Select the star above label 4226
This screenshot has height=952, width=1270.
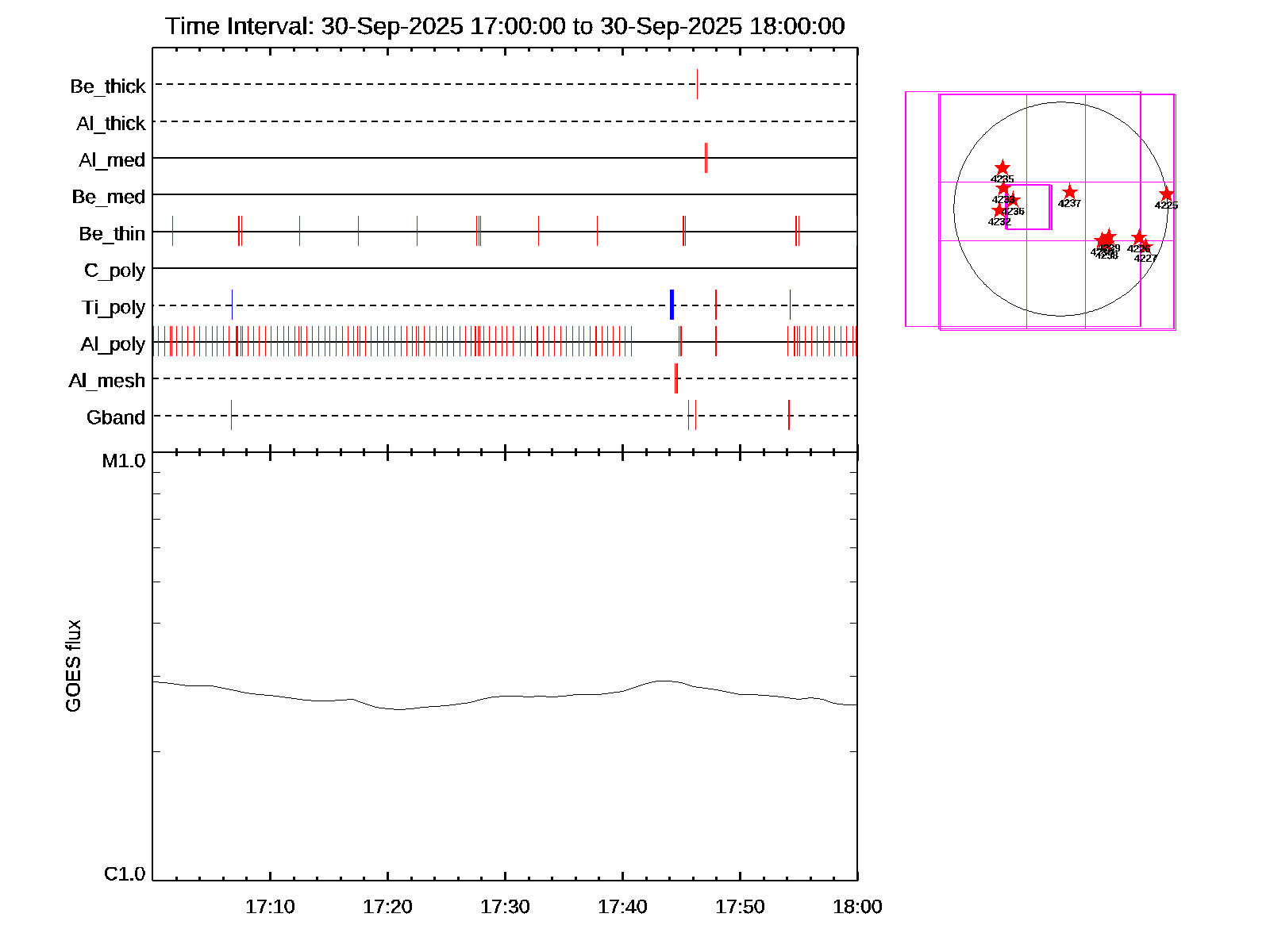pyautogui.click(x=1139, y=238)
